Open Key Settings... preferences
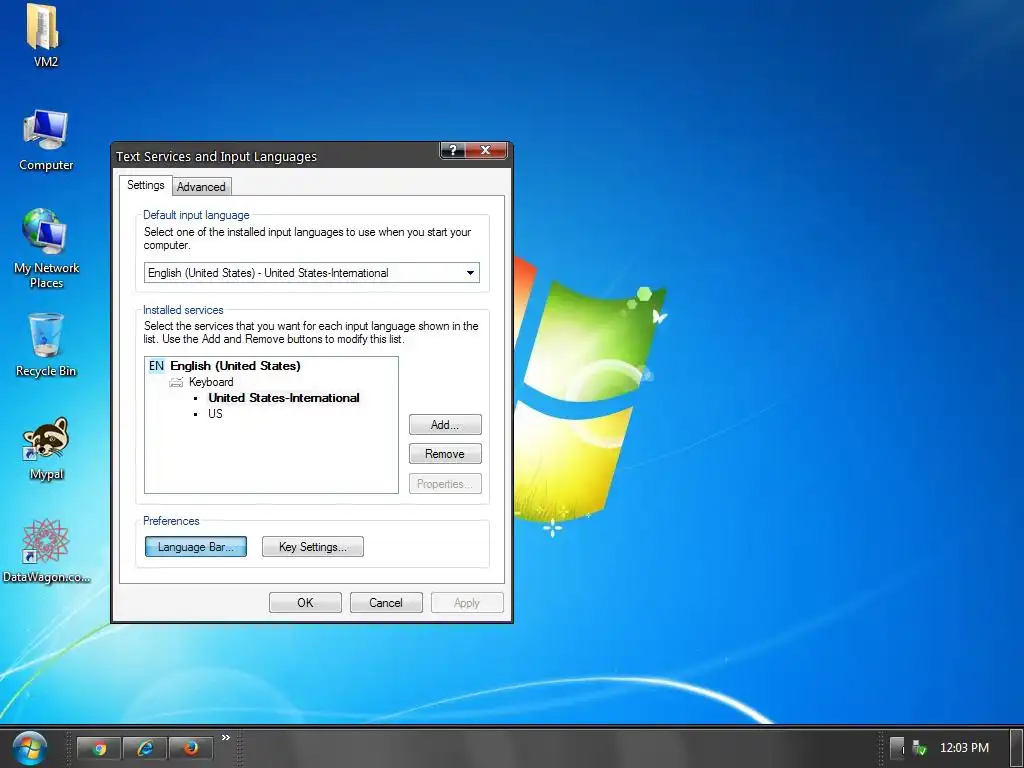 pos(313,547)
